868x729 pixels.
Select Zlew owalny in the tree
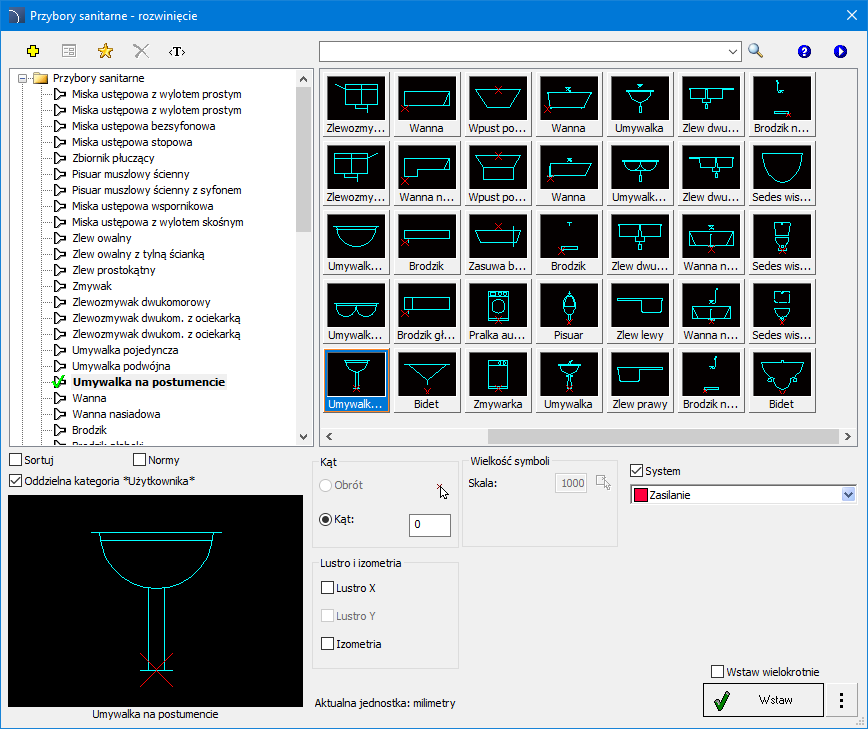pyautogui.click(x=101, y=238)
